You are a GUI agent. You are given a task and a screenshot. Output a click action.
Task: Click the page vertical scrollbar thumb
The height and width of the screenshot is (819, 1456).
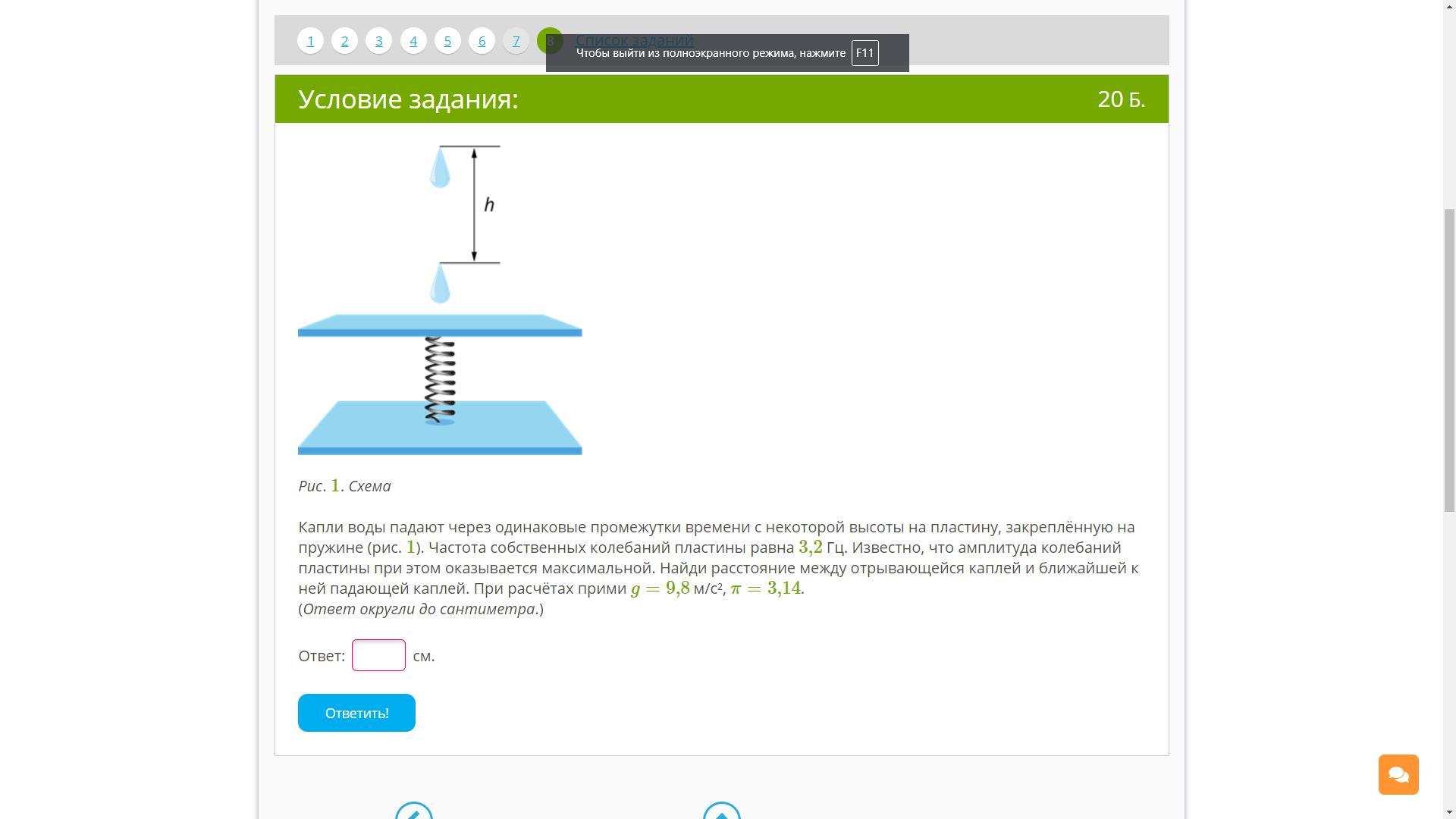(1449, 360)
